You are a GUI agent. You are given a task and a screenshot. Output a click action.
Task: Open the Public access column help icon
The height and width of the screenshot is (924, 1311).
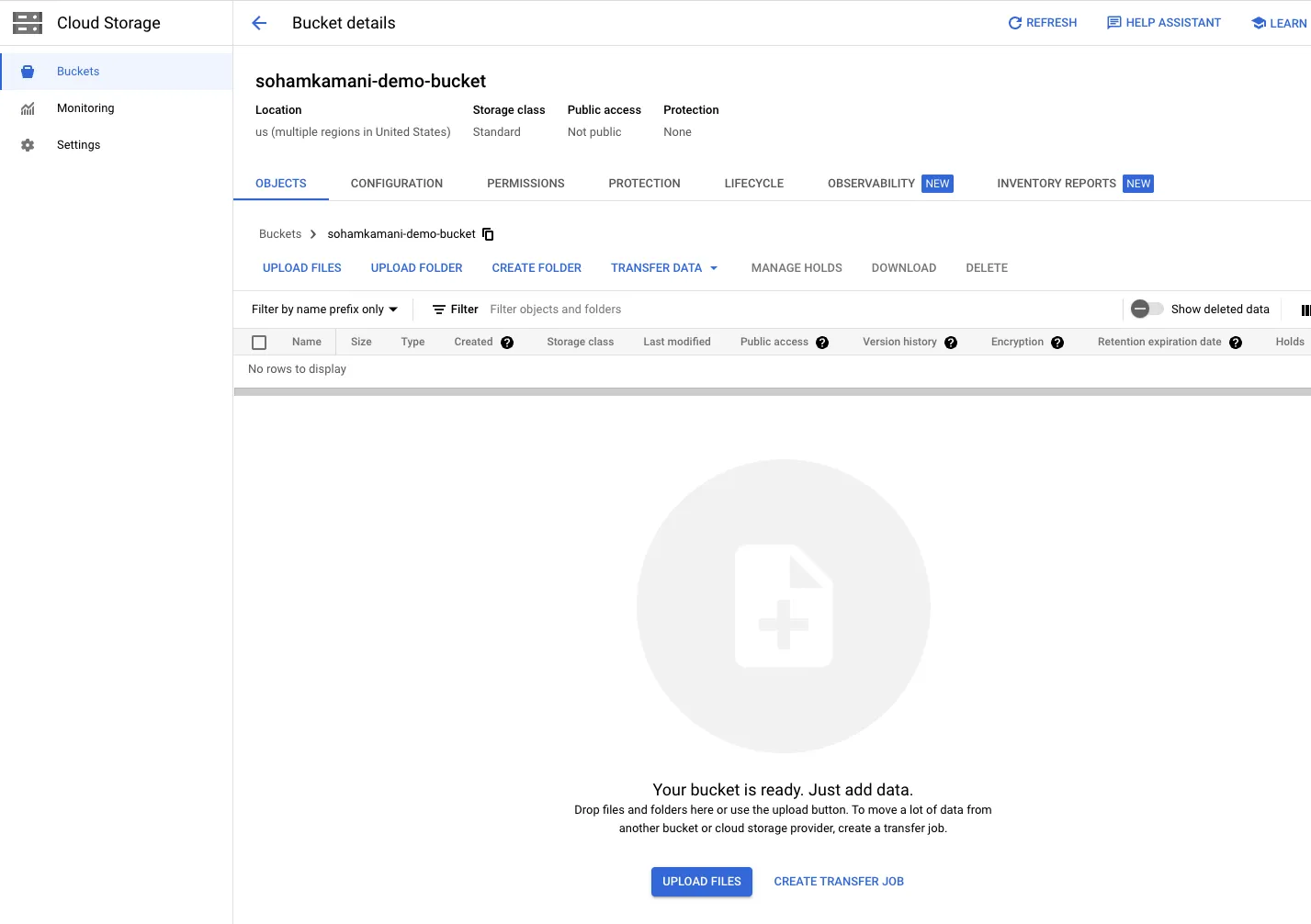[822, 343]
